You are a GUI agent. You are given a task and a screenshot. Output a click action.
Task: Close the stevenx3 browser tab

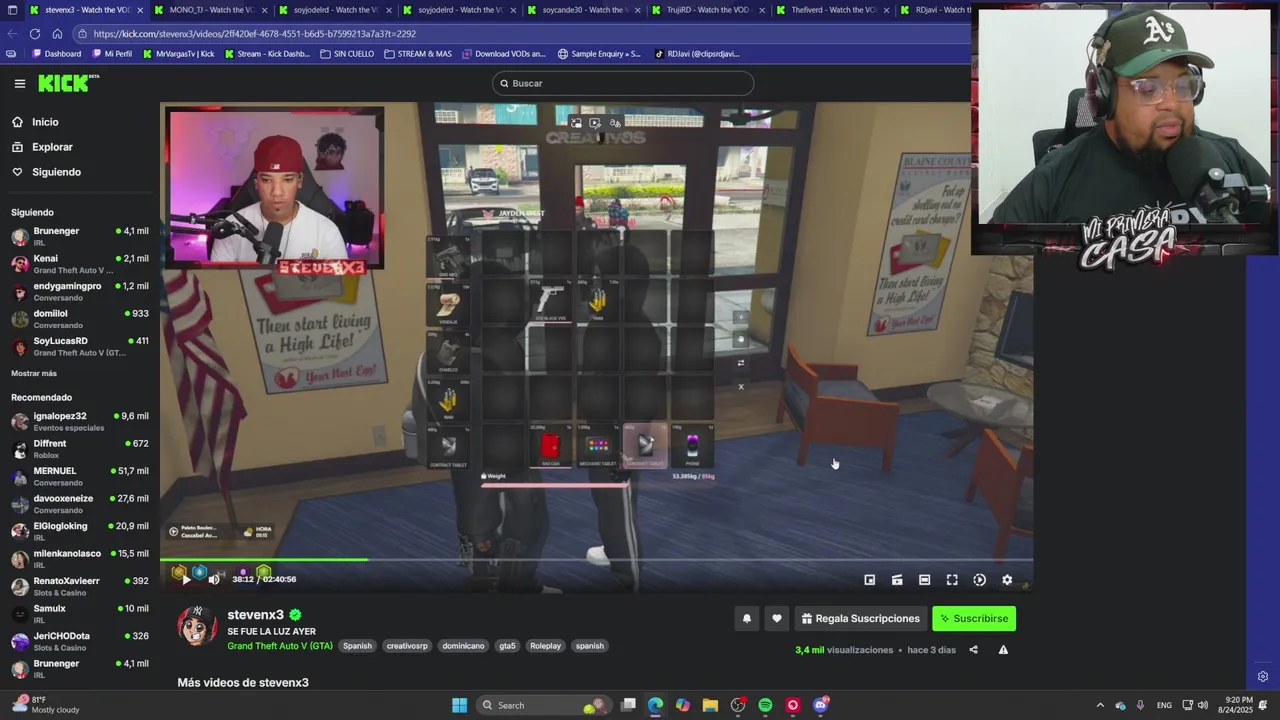pyautogui.click(x=140, y=10)
